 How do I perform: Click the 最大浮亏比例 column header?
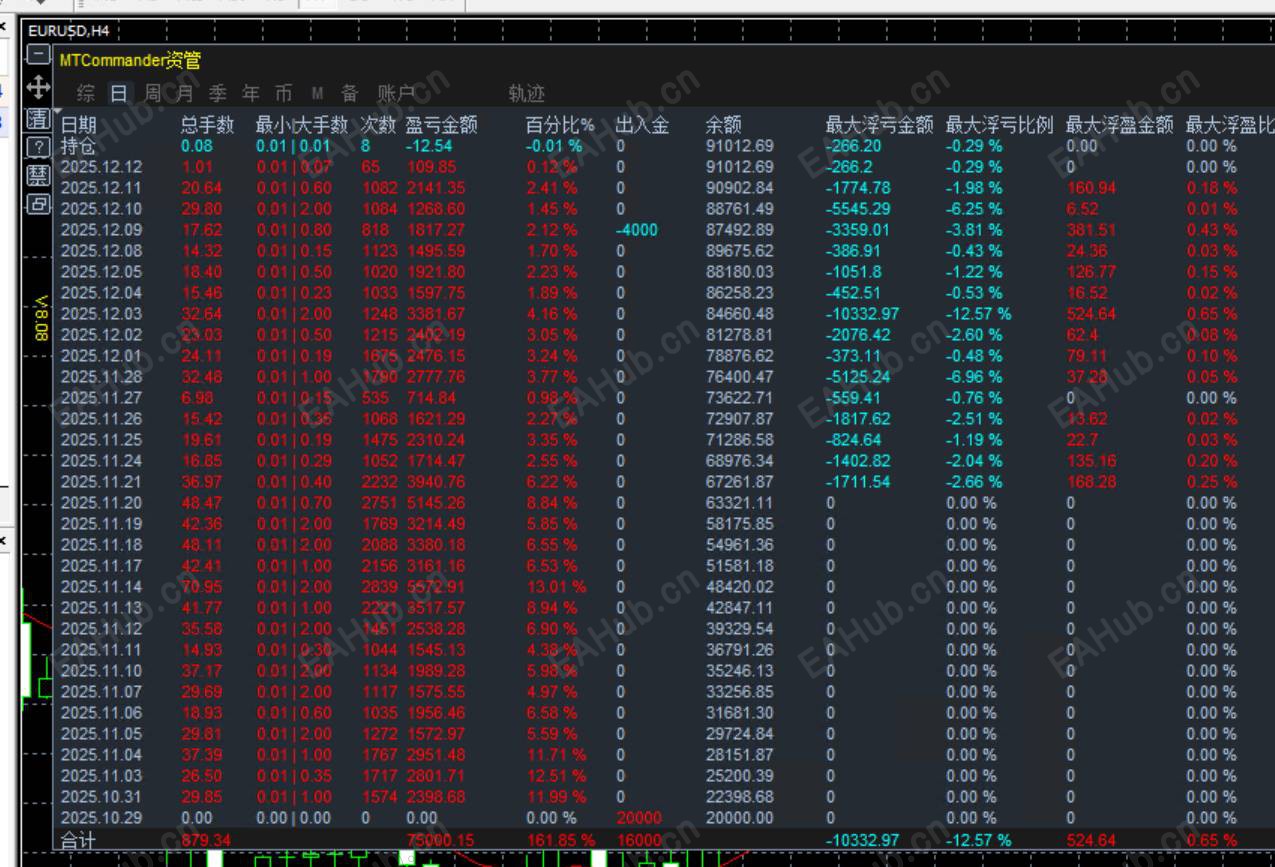[999, 125]
